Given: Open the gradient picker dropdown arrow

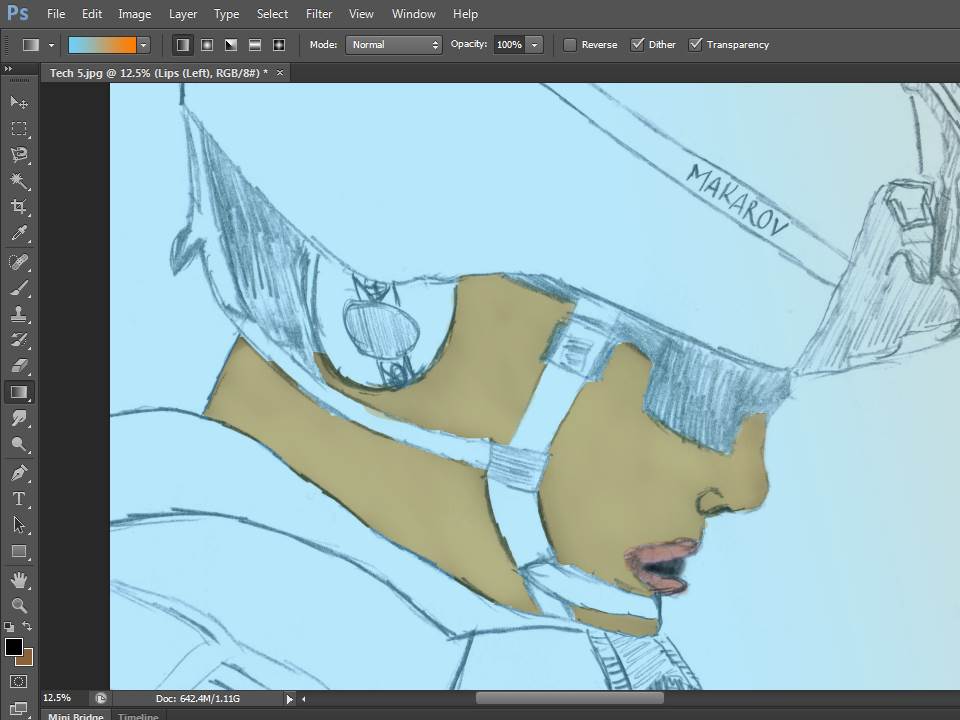Looking at the screenshot, I should pyautogui.click(x=144, y=45).
